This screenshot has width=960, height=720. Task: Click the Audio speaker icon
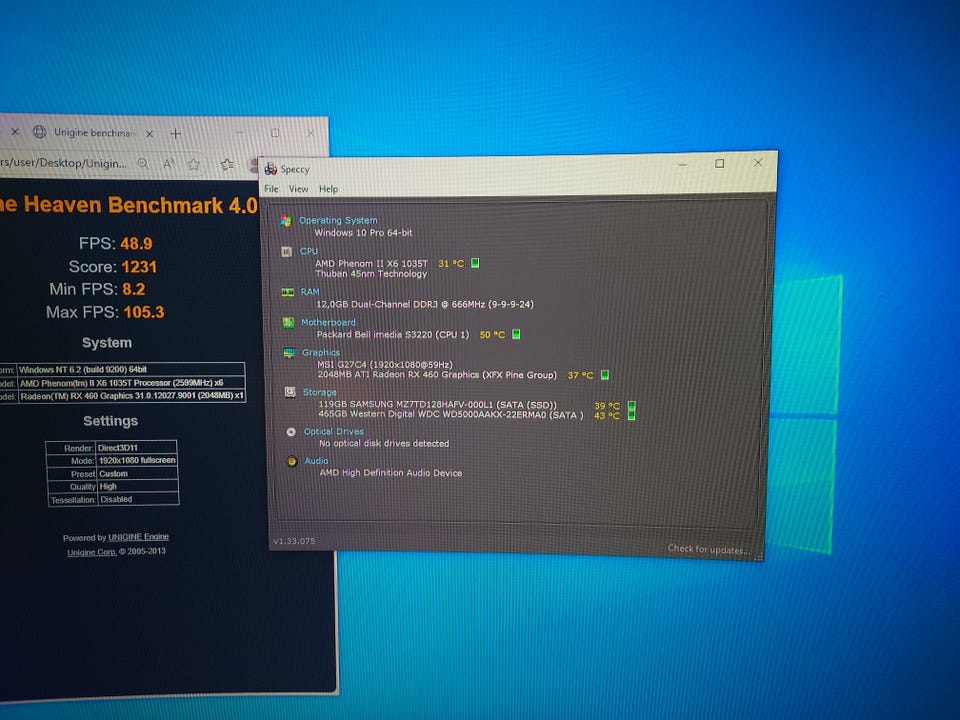click(291, 461)
